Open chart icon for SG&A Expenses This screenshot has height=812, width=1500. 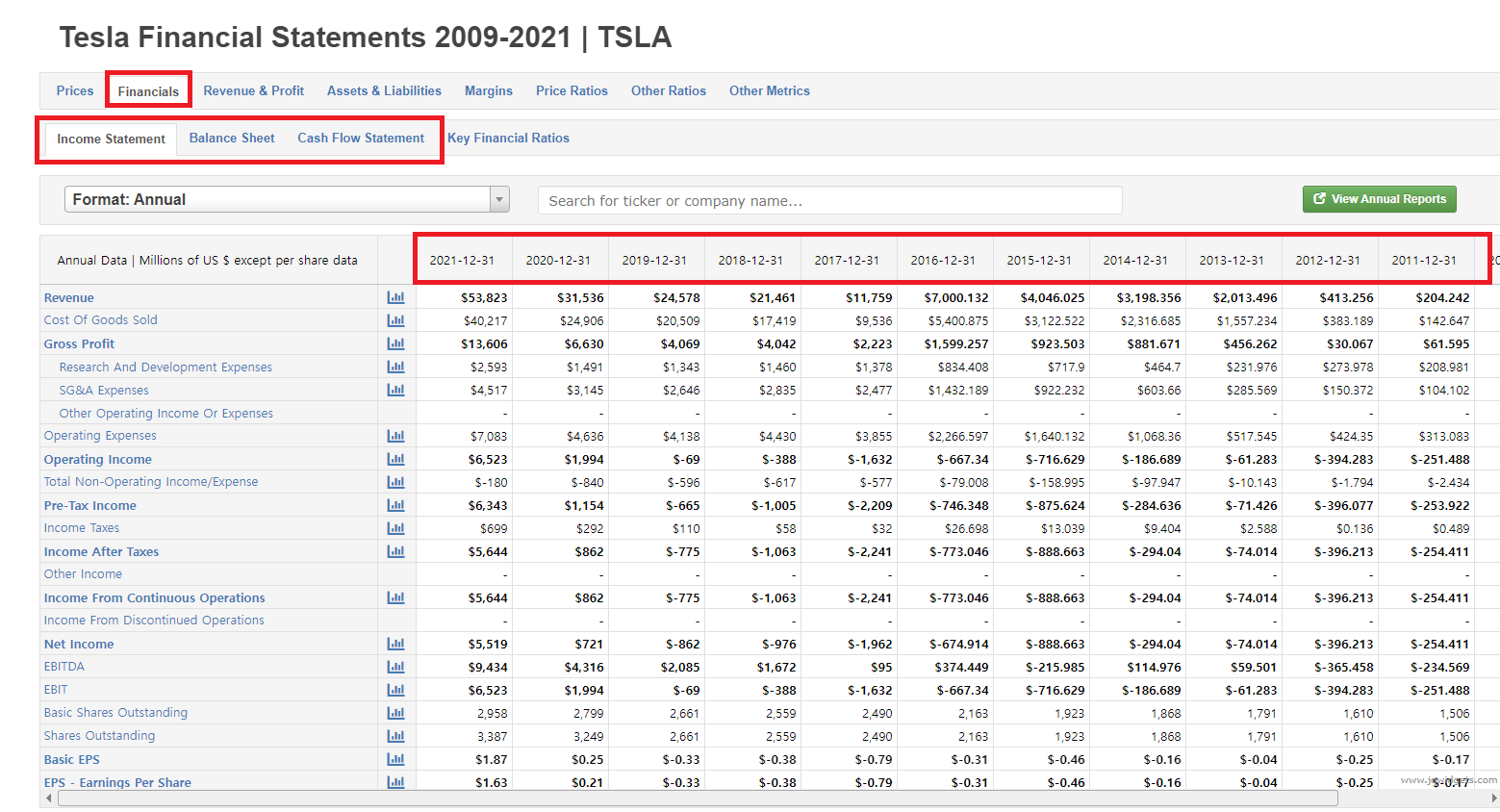tap(395, 390)
